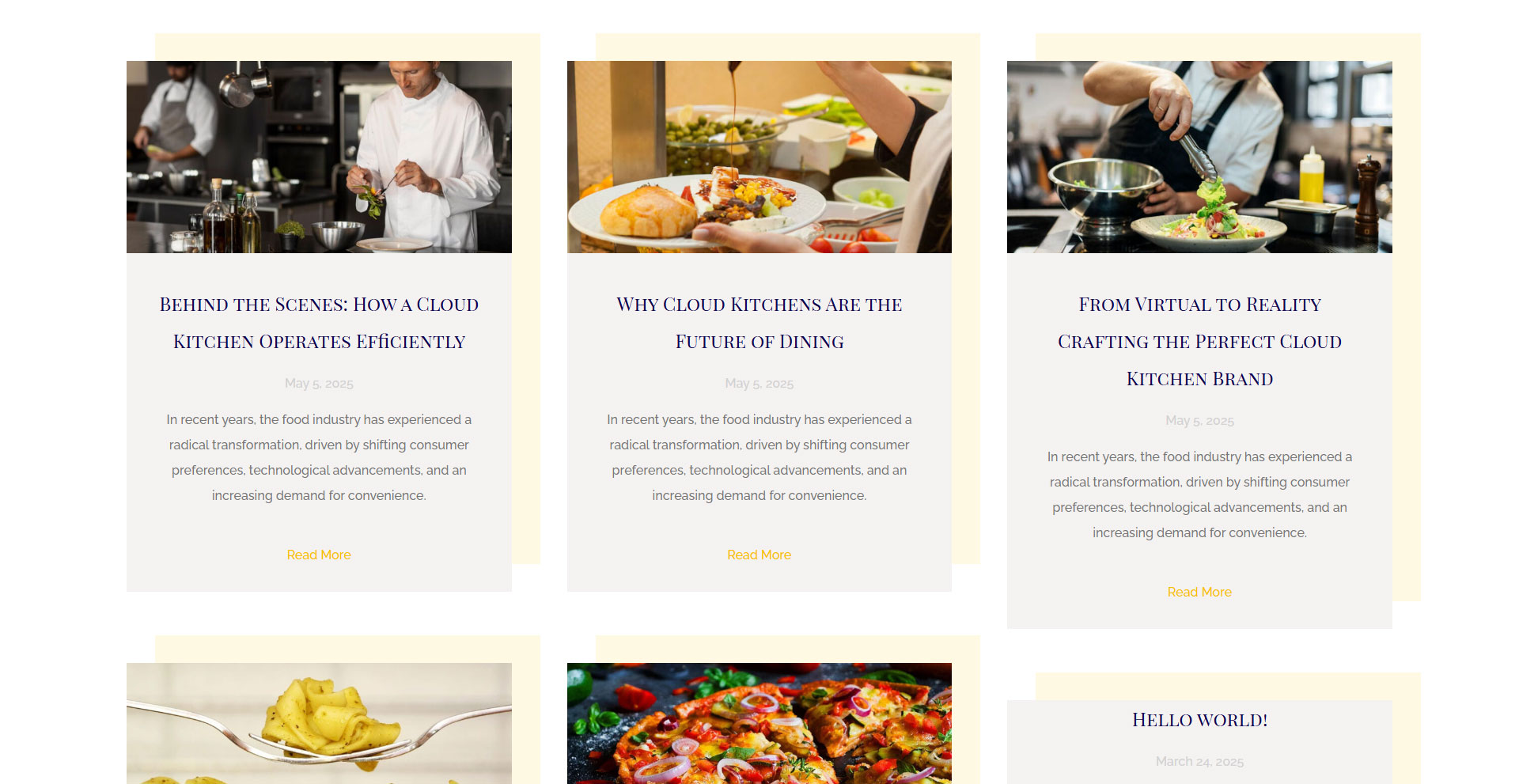Image resolution: width=1519 pixels, height=784 pixels.
Task: Click the buffet plate with sauce image
Action: tap(759, 157)
